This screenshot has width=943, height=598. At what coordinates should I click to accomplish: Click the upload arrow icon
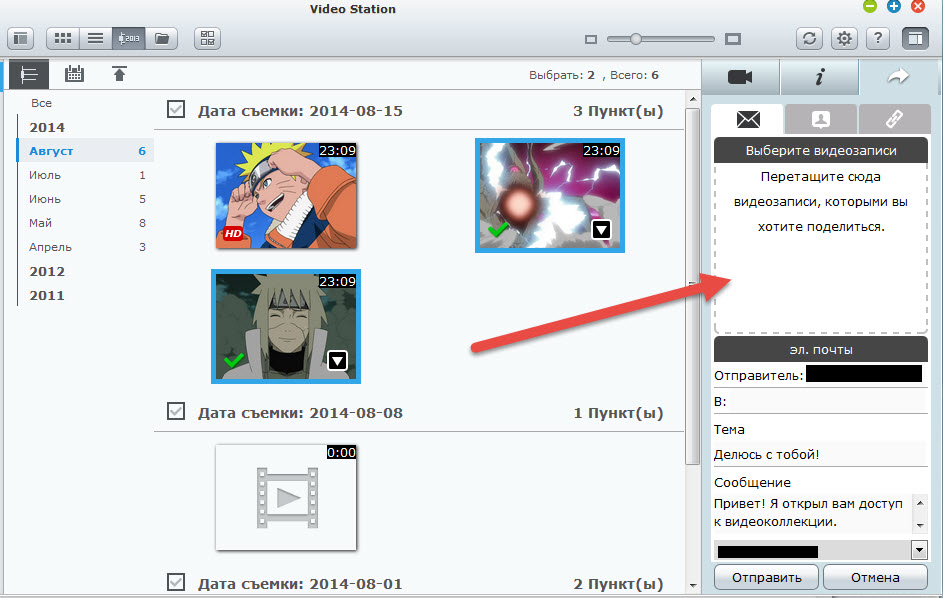tap(120, 74)
